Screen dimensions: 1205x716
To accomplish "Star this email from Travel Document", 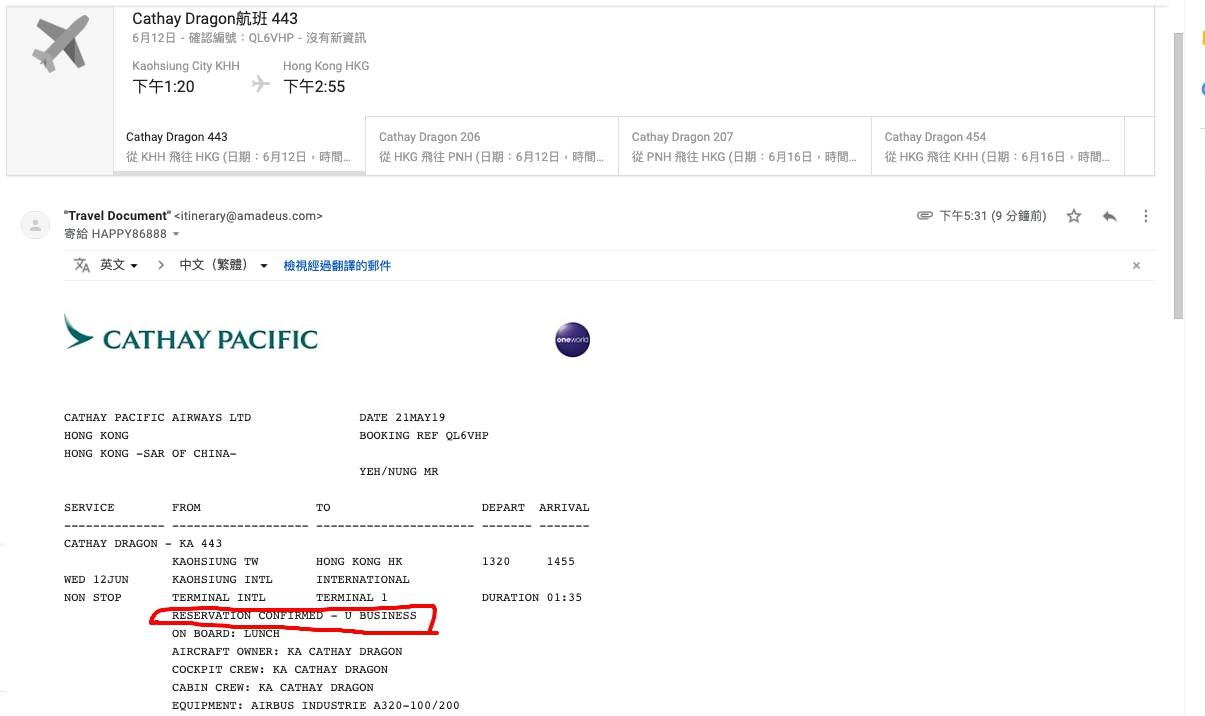I will [x=1074, y=216].
